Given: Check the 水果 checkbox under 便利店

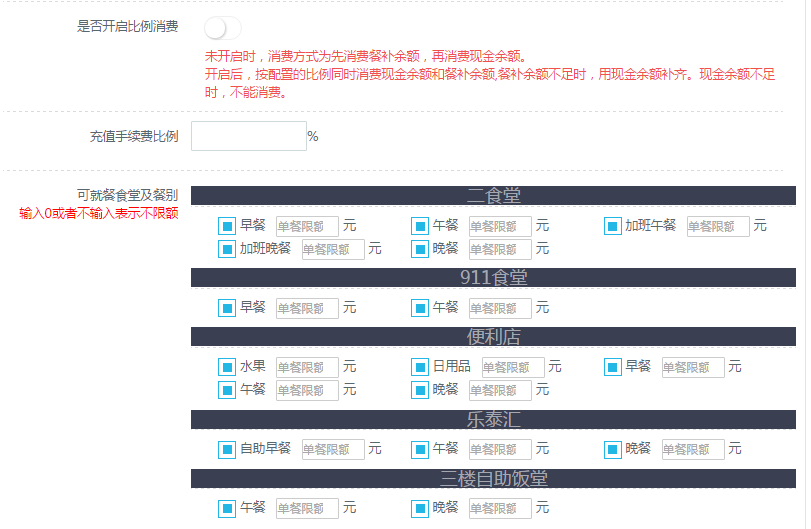Looking at the screenshot, I should (x=227, y=367).
